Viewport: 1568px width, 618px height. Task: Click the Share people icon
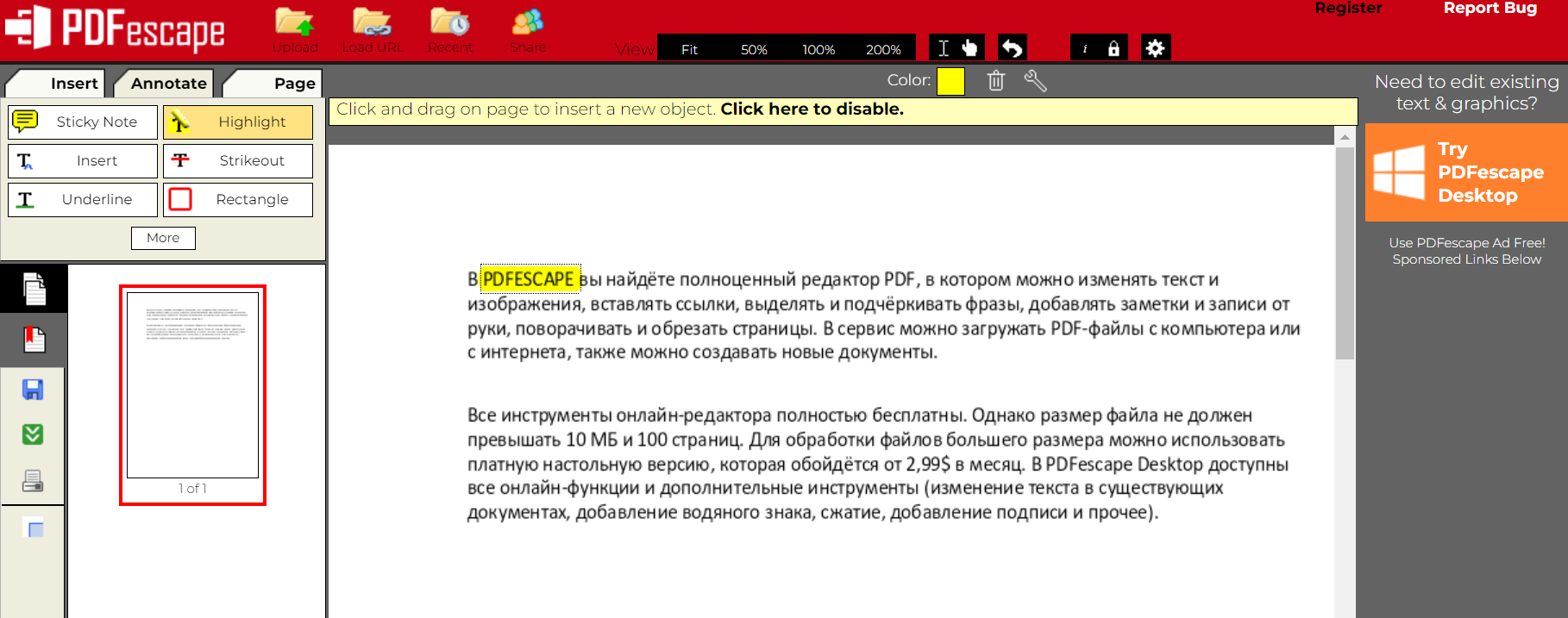click(528, 22)
